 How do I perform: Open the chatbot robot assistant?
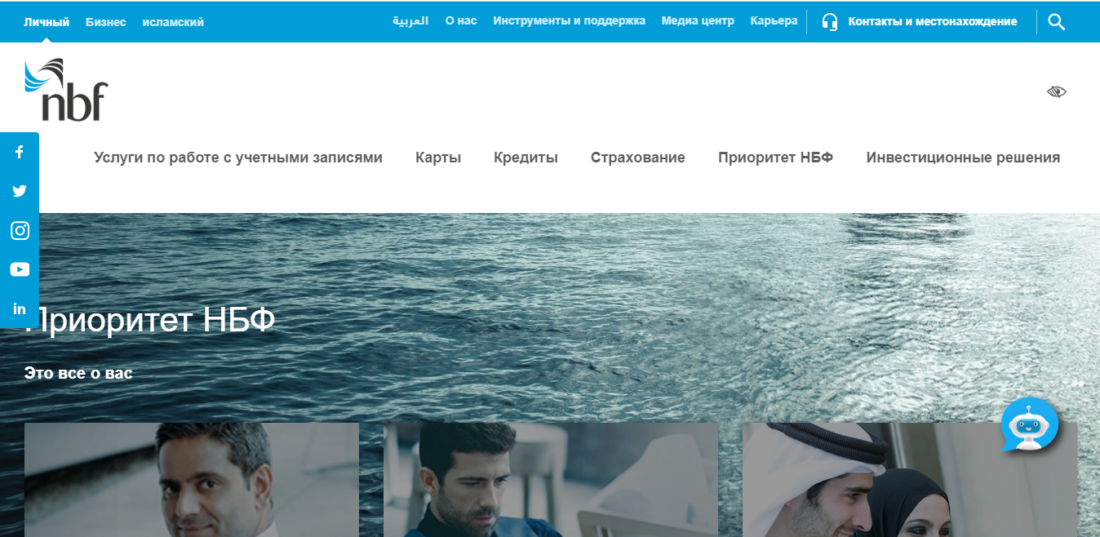(1029, 424)
